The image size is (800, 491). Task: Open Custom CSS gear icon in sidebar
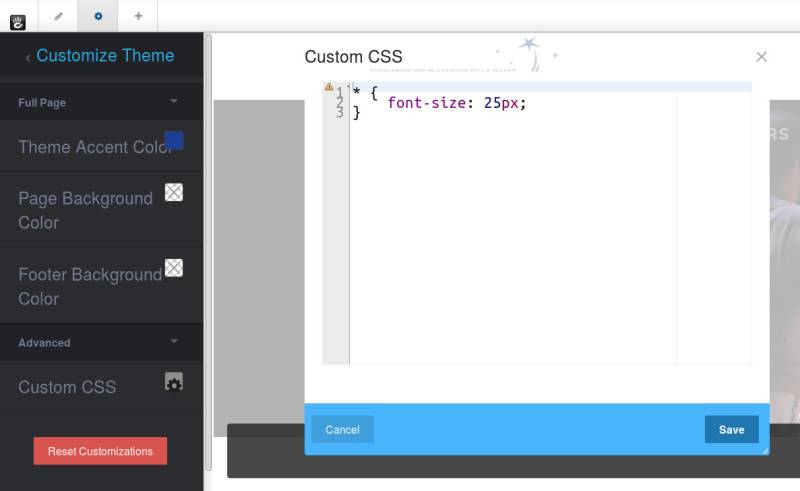174,382
